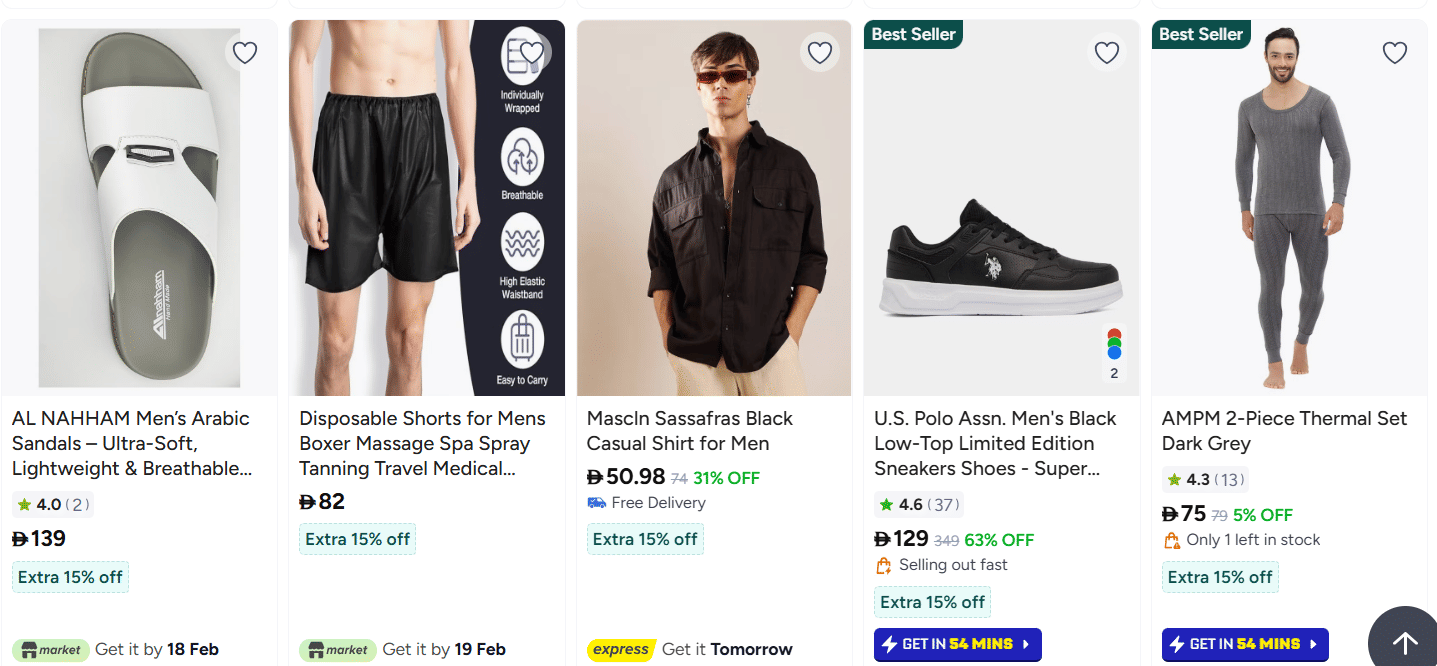Toggle wishlist heart on Disposable Shorts product
The image size is (1437, 666).
tap(532, 52)
